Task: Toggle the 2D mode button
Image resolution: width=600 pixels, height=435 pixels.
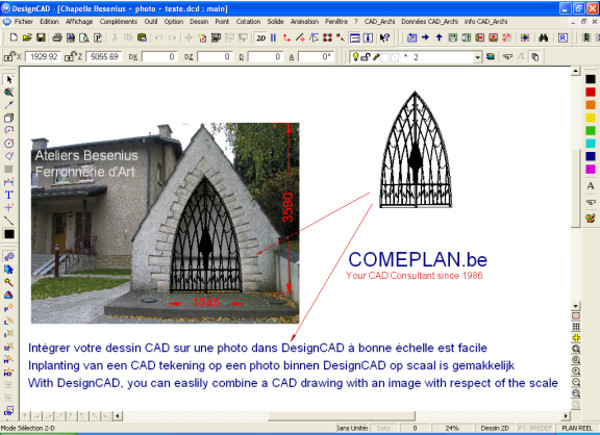Action: coord(261,37)
